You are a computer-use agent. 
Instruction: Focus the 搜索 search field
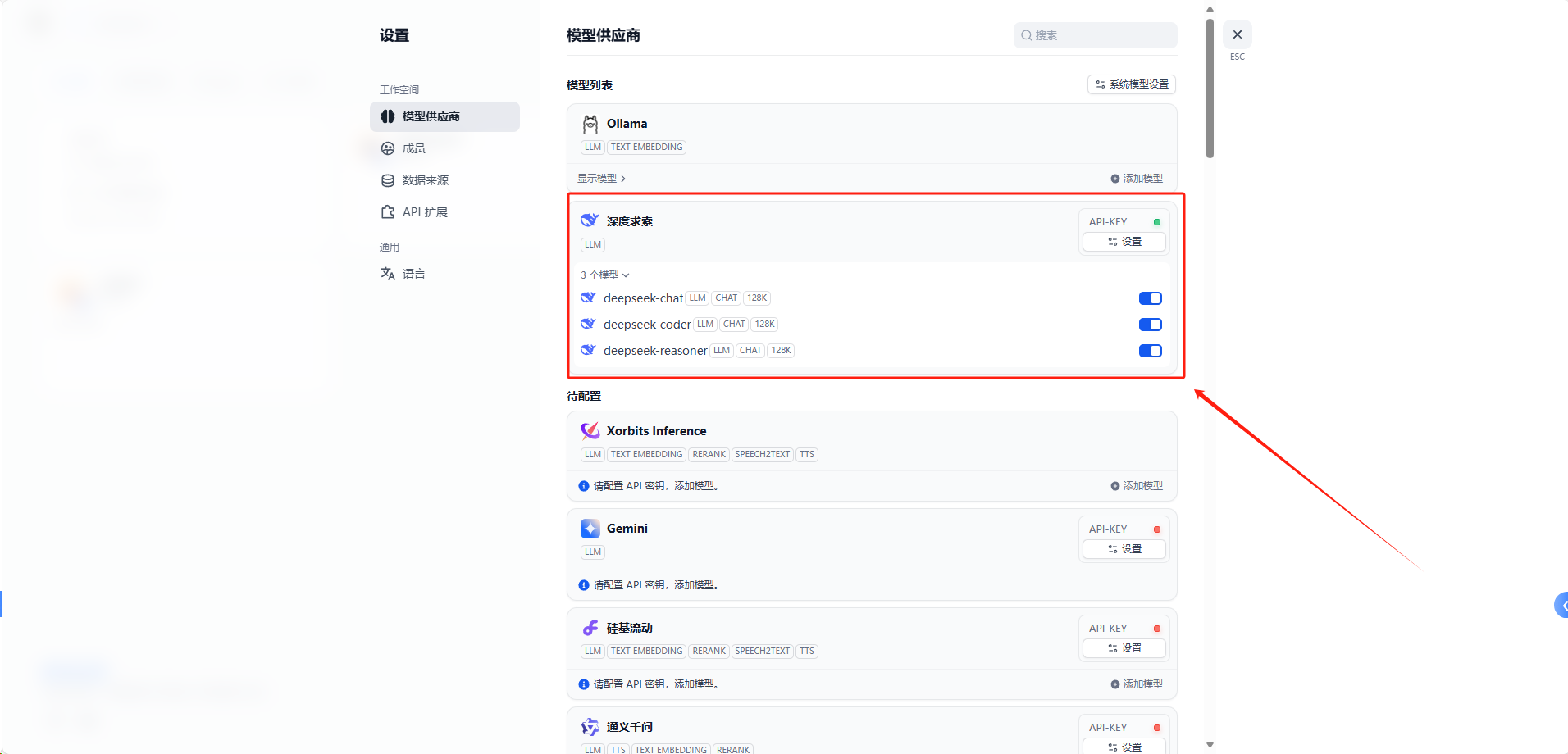point(1096,35)
